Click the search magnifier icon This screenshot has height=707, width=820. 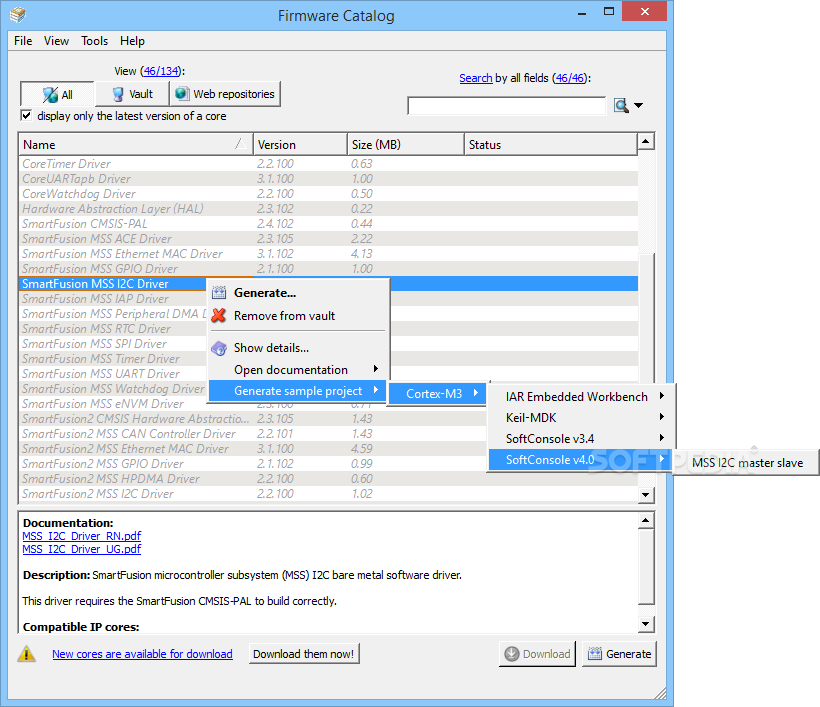coord(621,106)
